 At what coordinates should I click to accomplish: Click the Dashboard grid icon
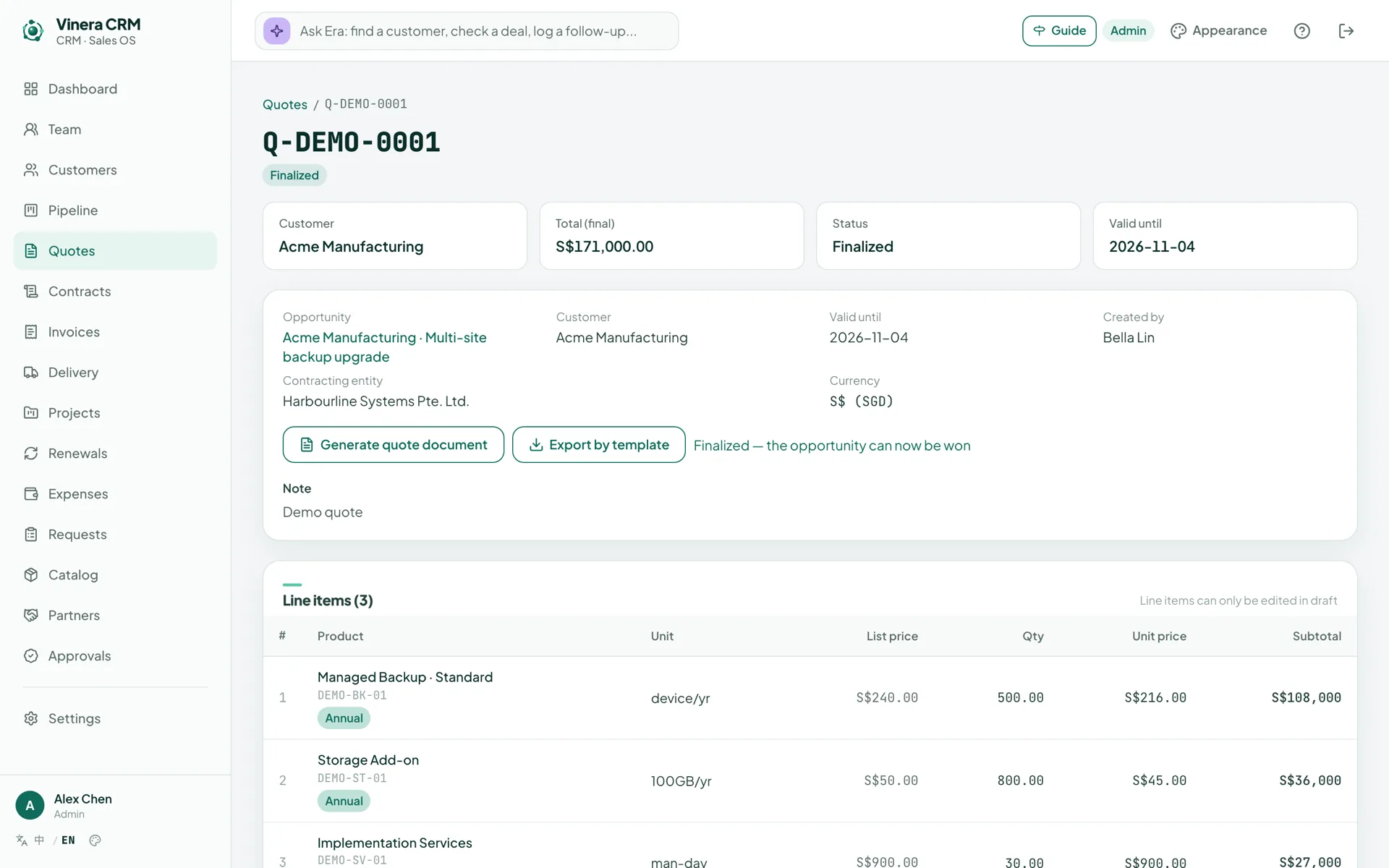tap(31, 89)
